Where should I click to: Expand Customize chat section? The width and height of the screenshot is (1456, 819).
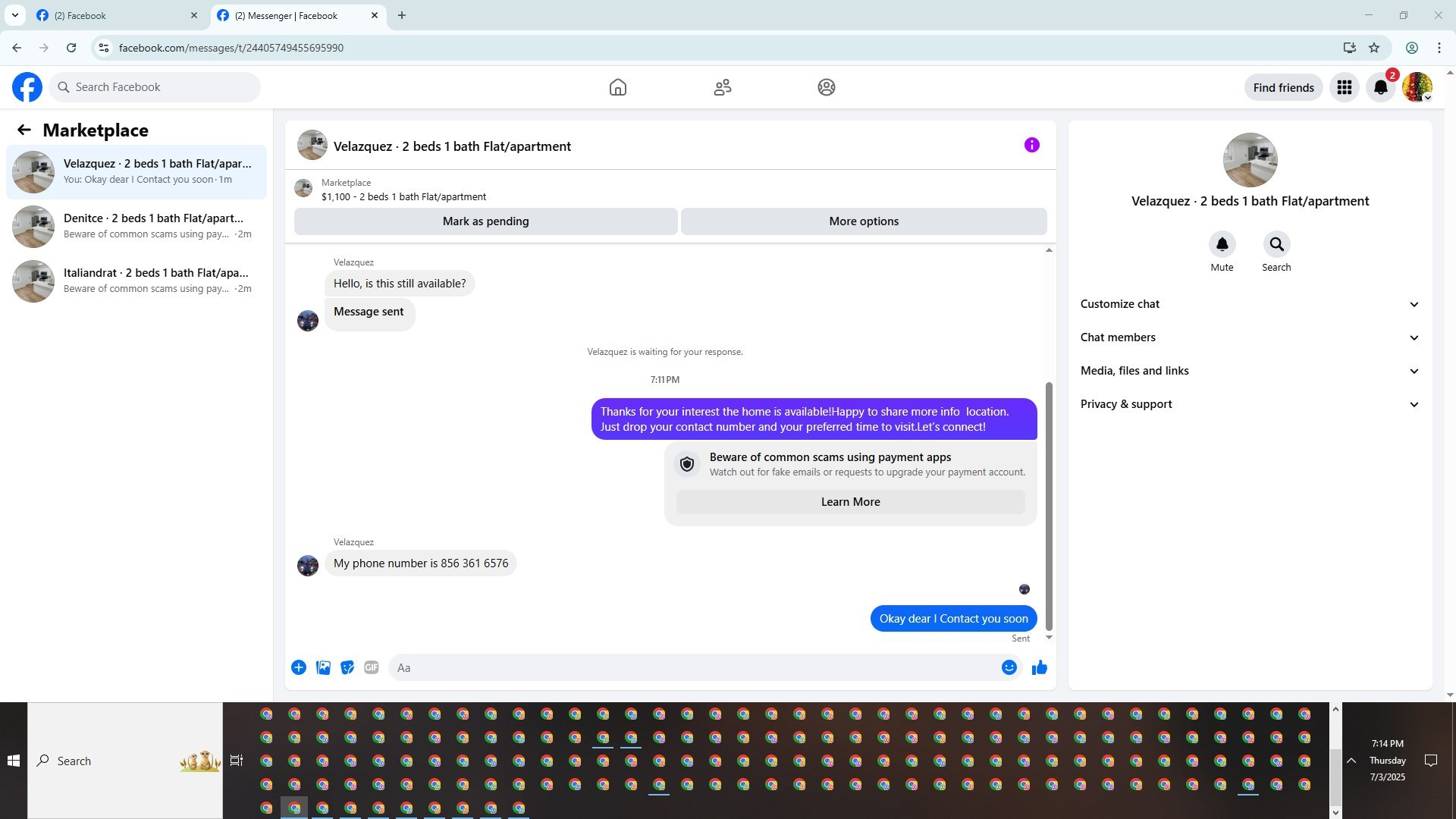1249,304
